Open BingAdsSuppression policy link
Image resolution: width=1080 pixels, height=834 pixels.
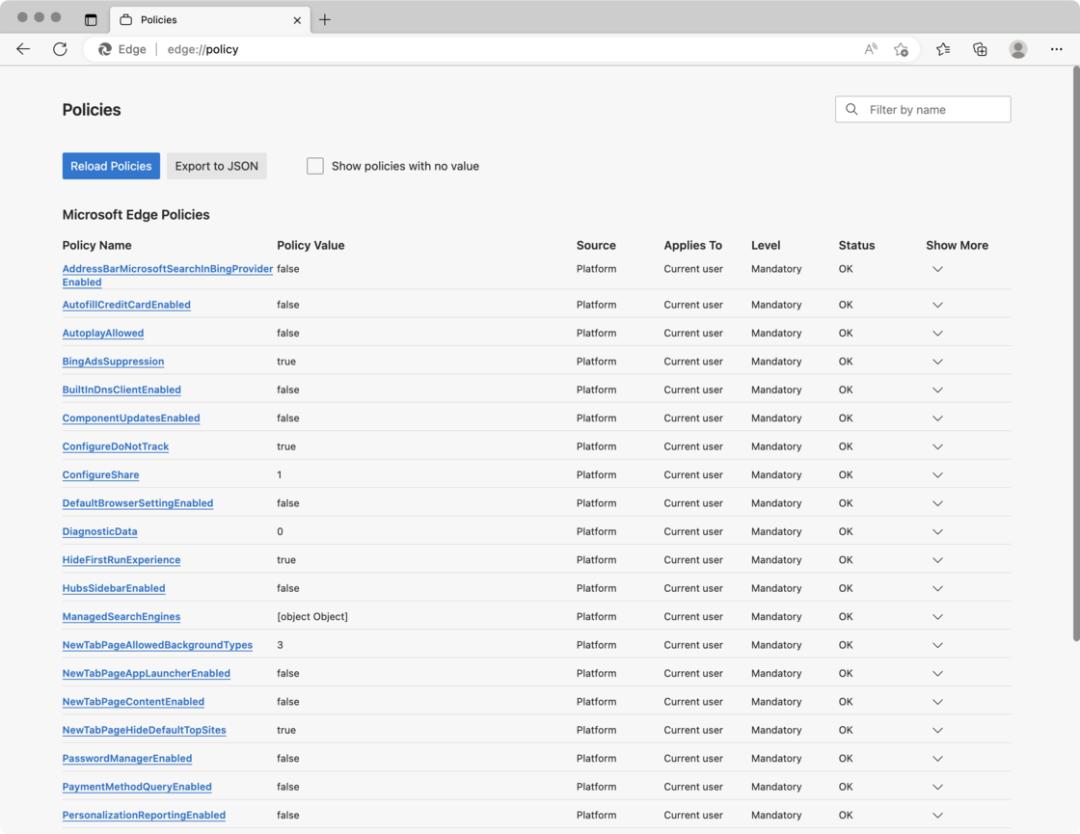[113, 361]
